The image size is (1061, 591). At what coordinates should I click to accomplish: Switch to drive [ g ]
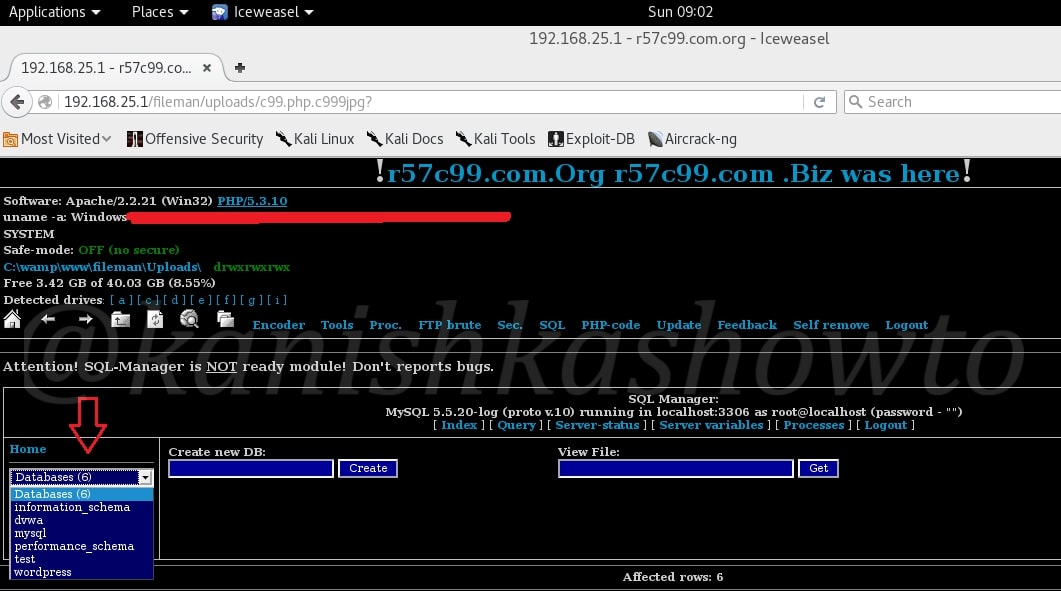(252, 300)
